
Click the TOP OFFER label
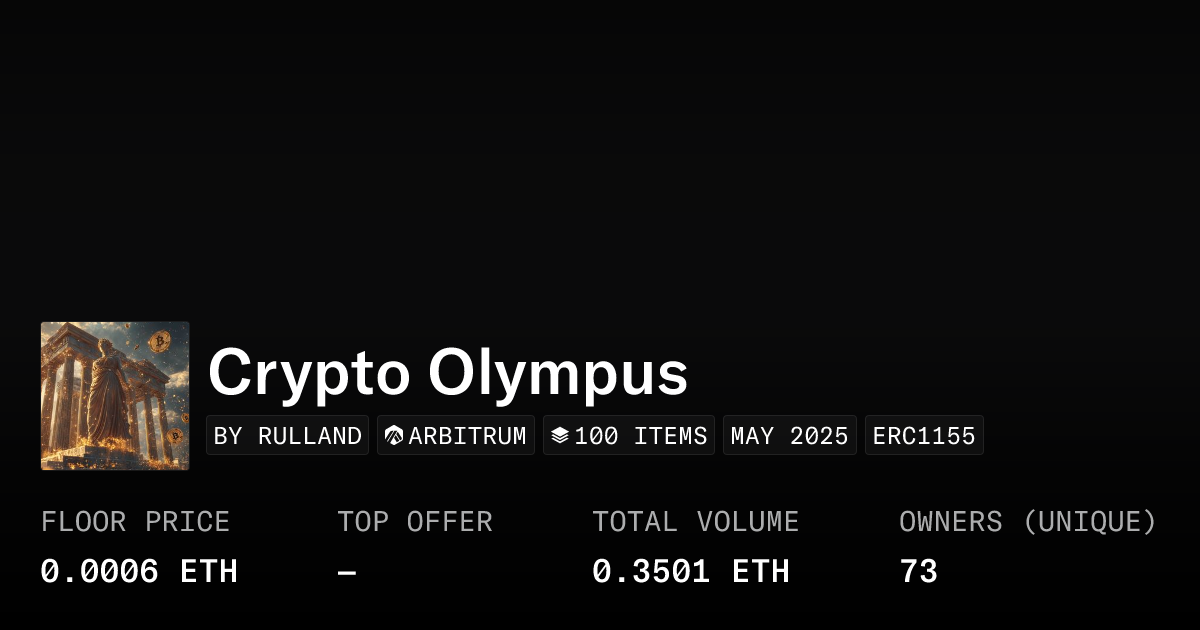click(x=415, y=522)
